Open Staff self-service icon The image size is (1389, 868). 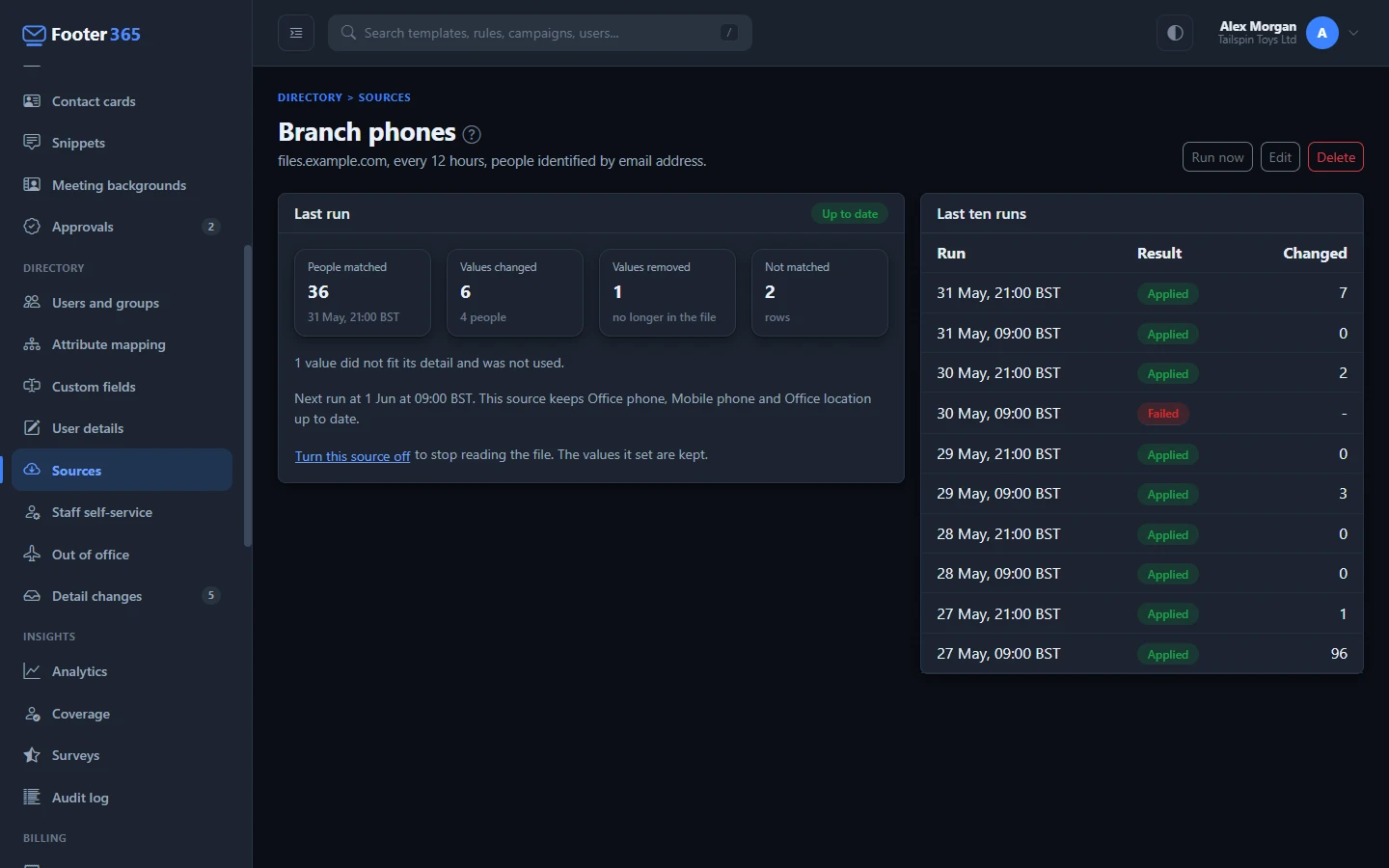[x=32, y=512]
